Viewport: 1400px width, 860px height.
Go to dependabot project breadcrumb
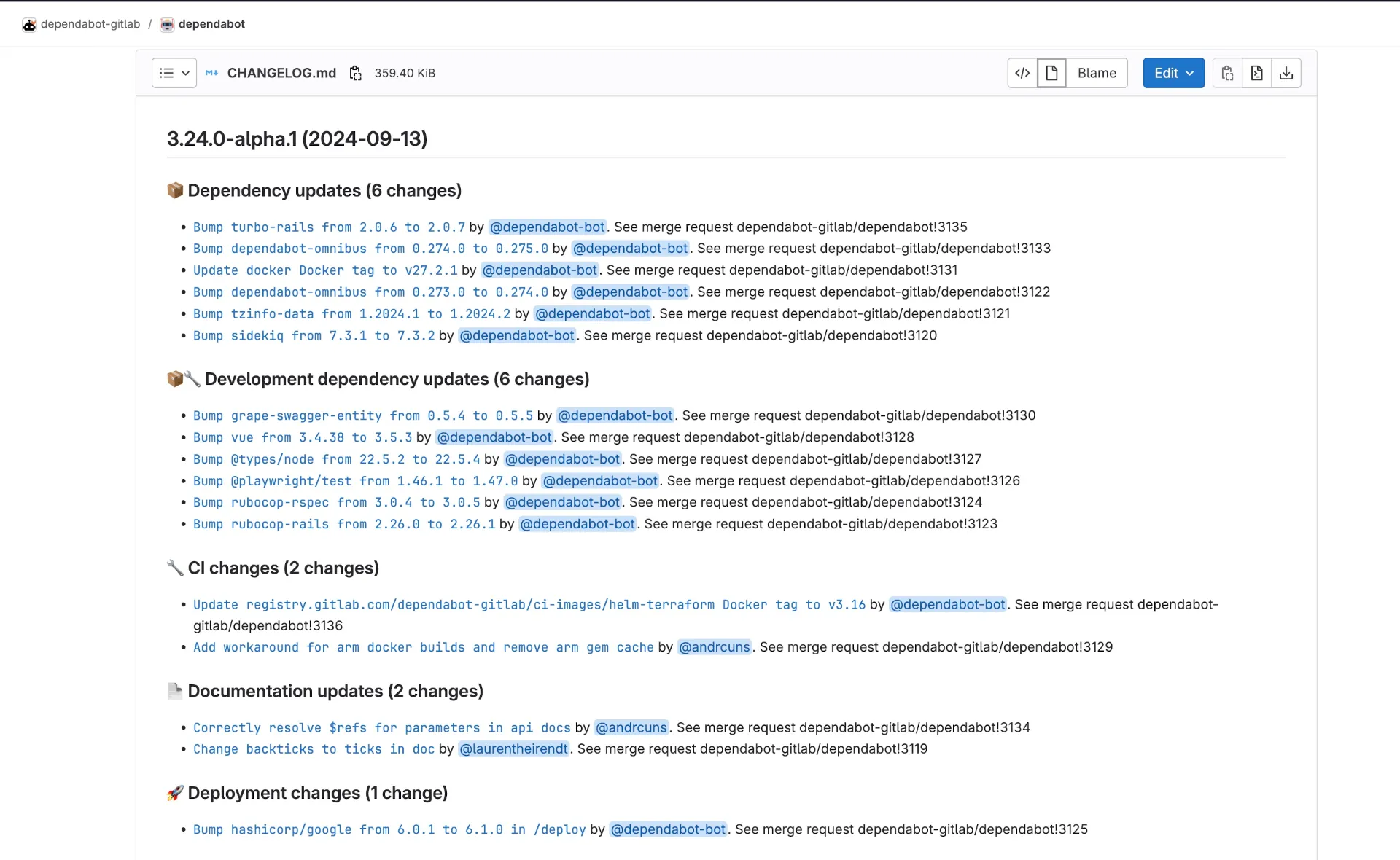[211, 24]
